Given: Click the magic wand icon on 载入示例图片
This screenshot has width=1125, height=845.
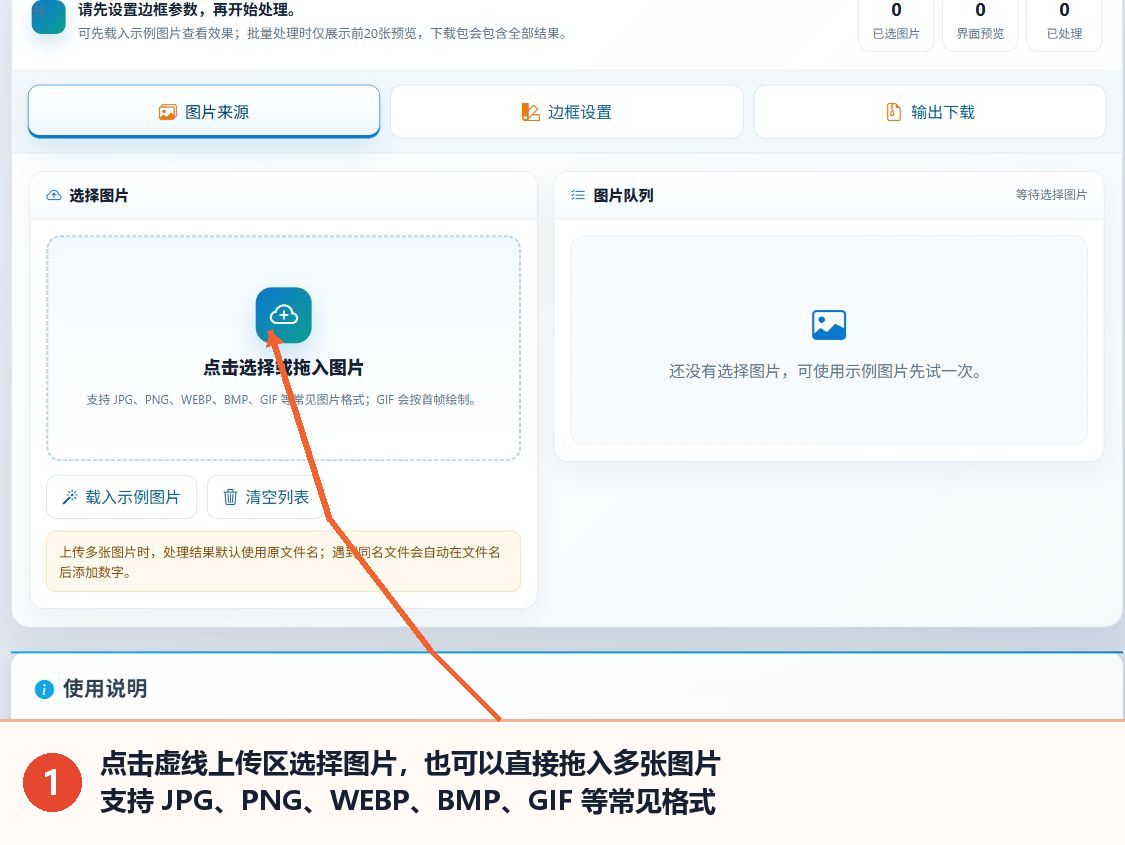Looking at the screenshot, I should 70,497.
